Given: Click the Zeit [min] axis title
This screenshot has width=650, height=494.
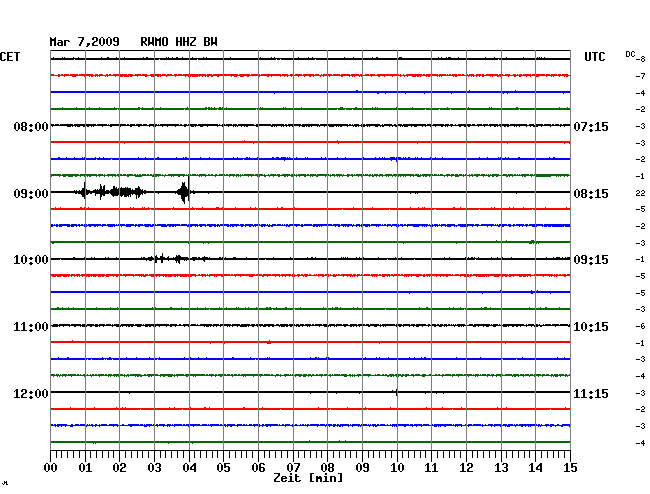Looking at the screenshot, I should tap(308, 478).
